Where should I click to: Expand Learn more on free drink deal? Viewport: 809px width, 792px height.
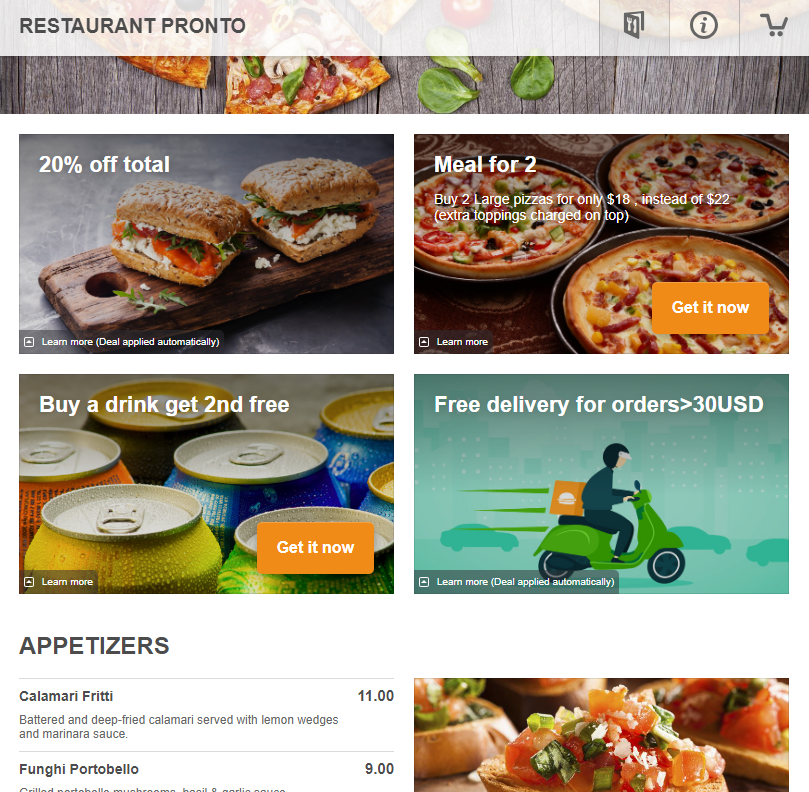point(67,581)
